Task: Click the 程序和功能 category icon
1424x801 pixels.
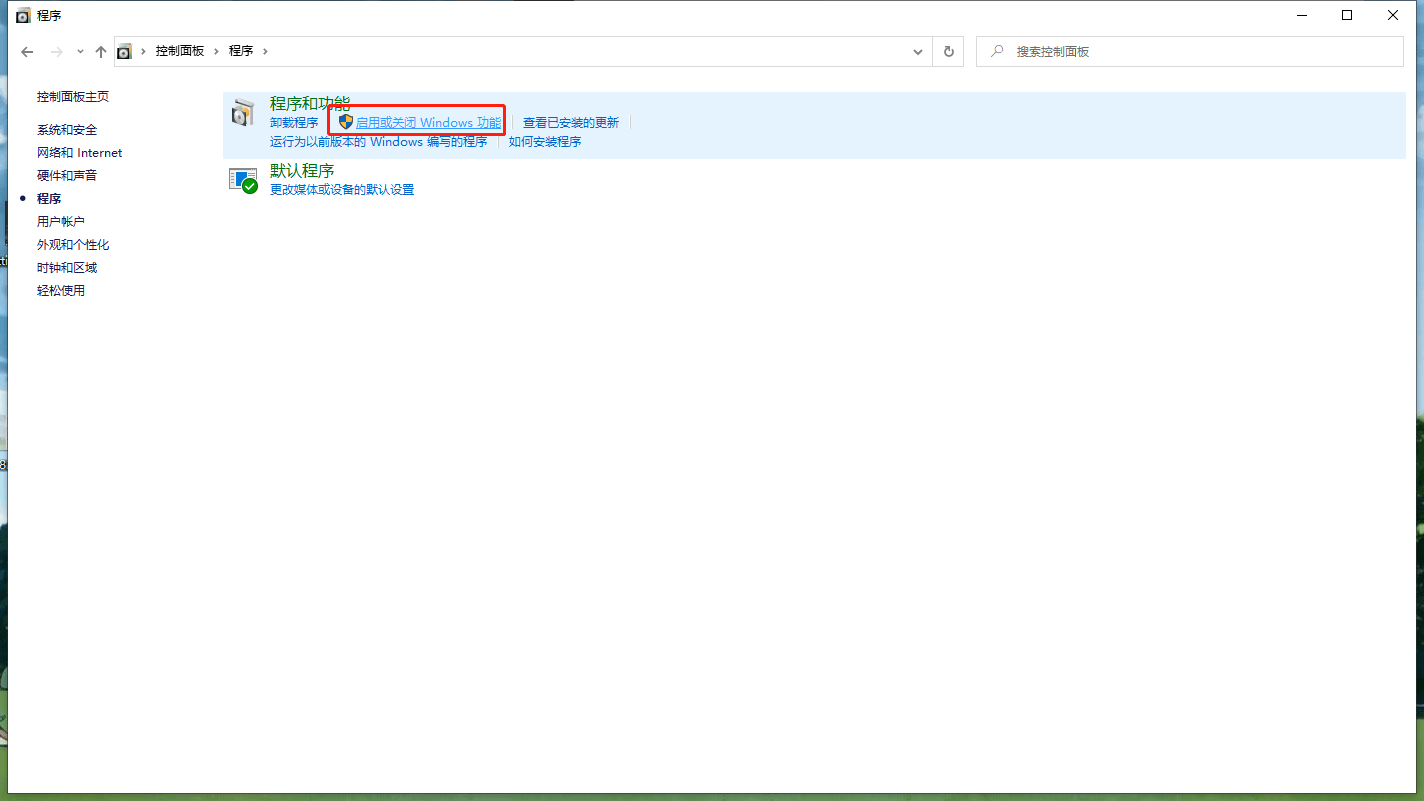Action: 243,113
